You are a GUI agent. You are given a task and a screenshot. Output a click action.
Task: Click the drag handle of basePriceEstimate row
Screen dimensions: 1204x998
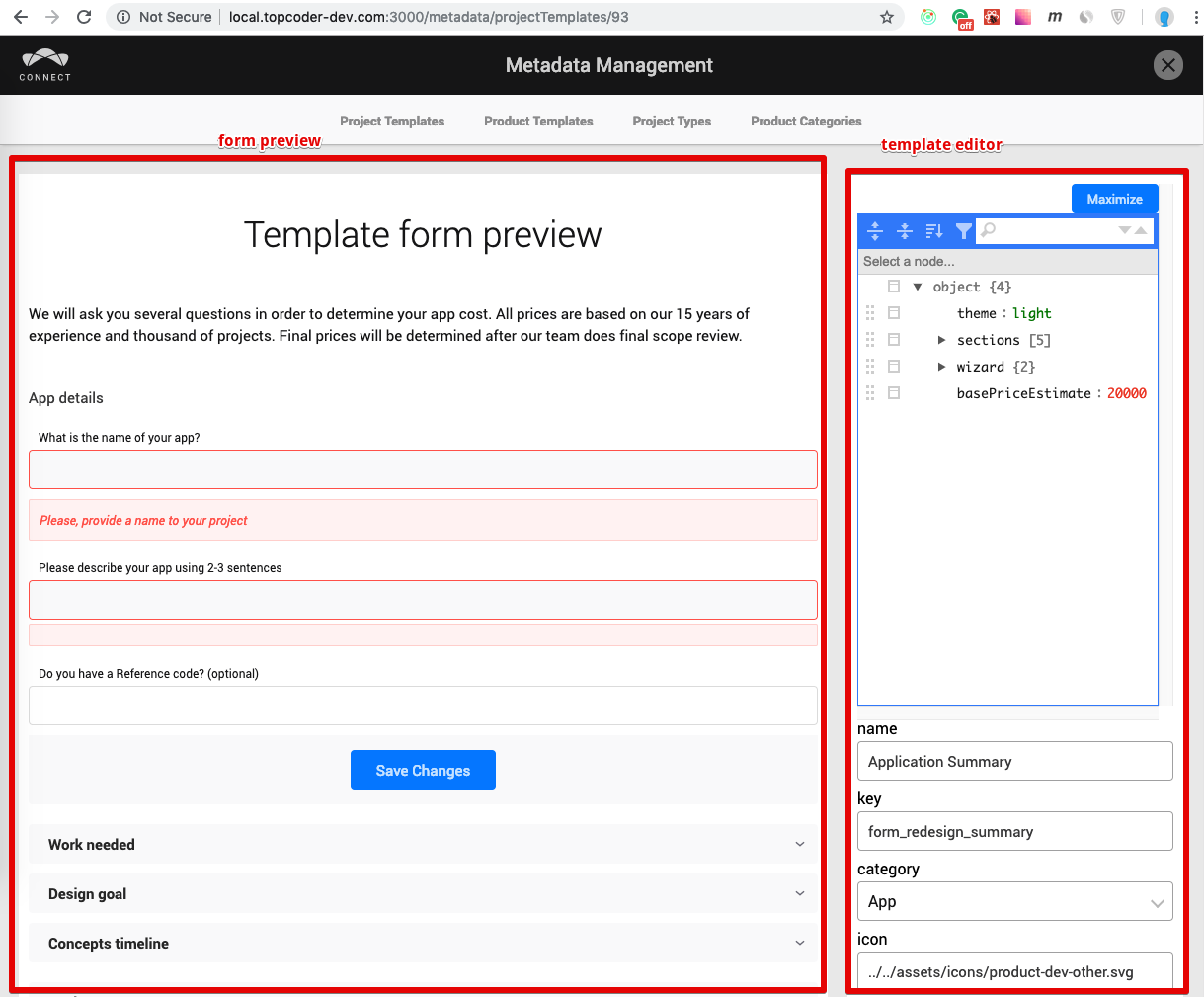(x=870, y=393)
